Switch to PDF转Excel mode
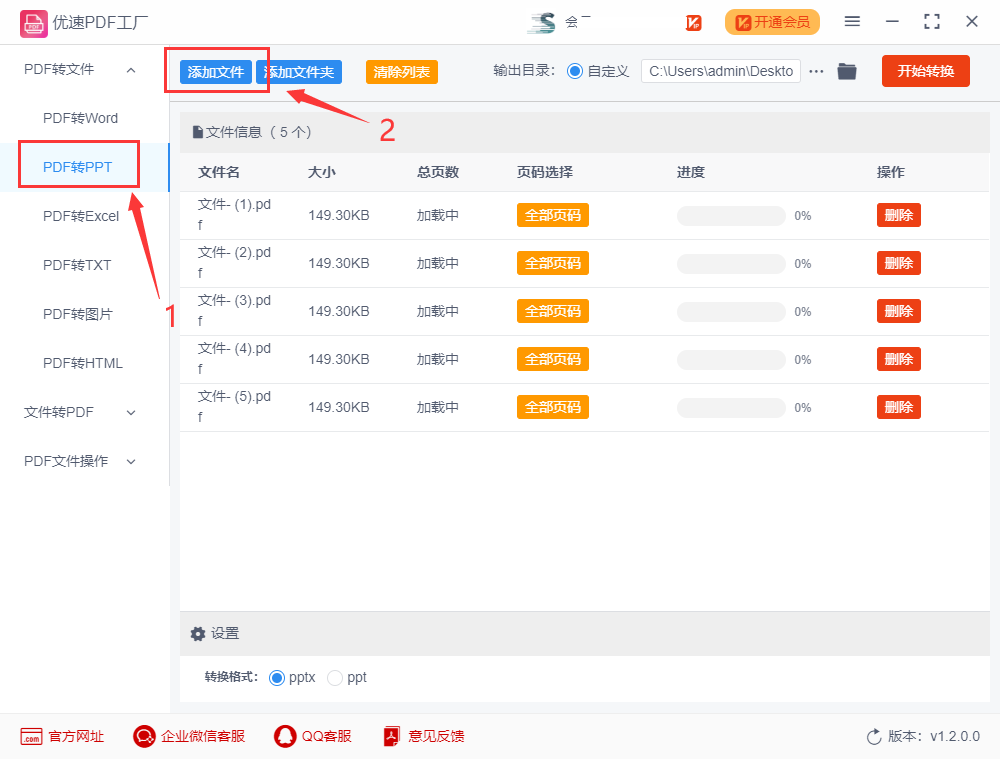This screenshot has width=1000, height=760. tap(80, 216)
